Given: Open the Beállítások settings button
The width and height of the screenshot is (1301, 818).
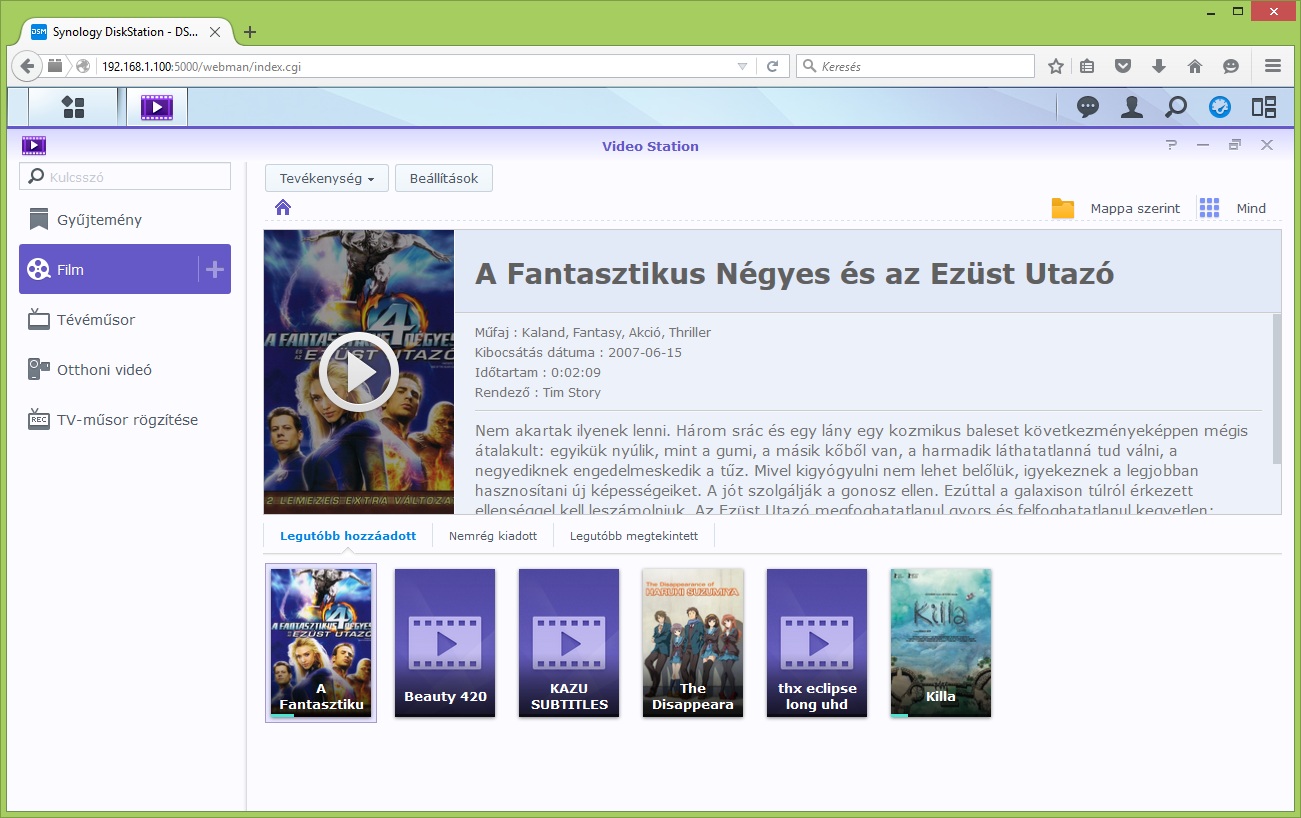Looking at the screenshot, I should 444,179.
